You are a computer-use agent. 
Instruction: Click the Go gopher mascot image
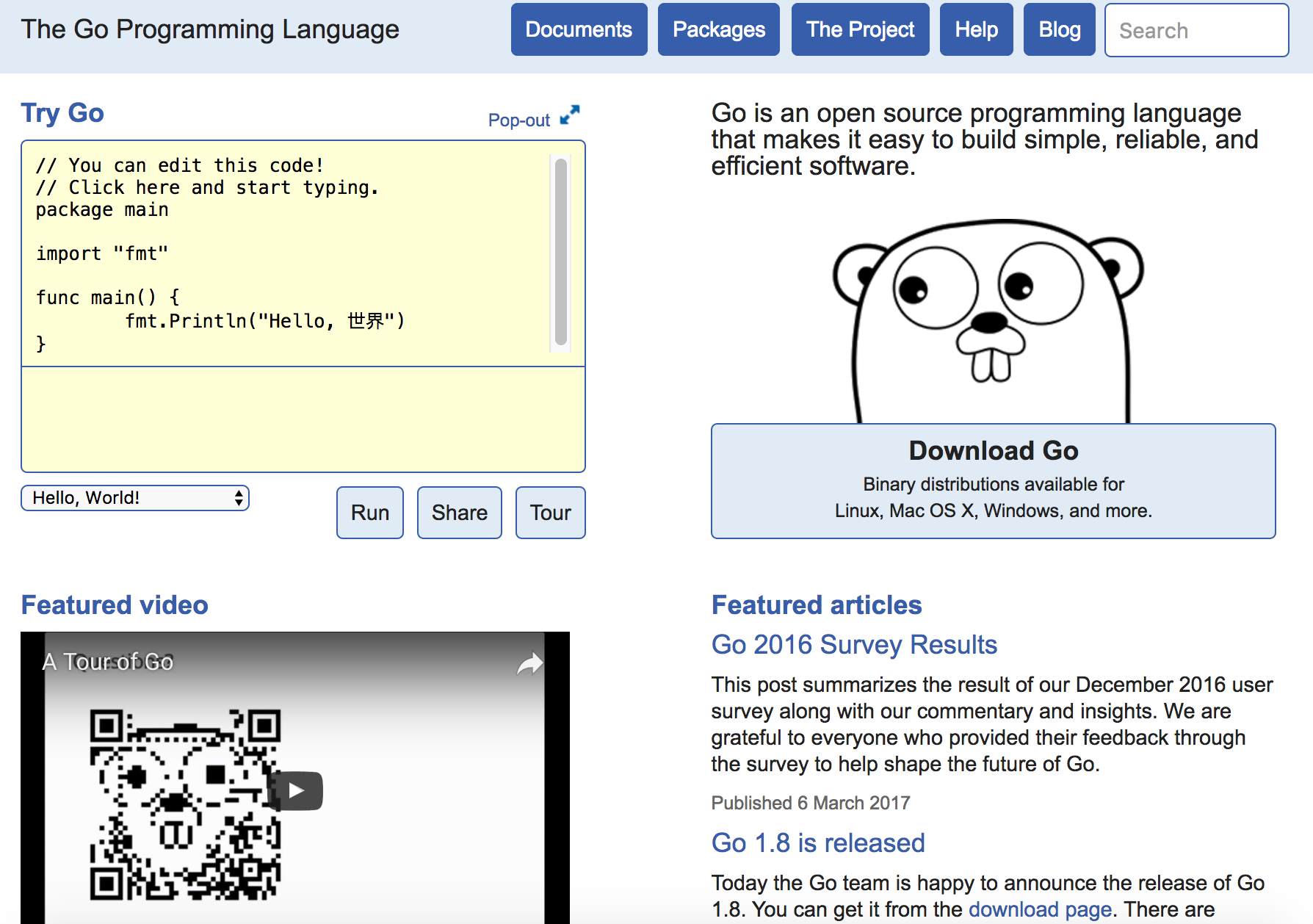coord(988,320)
